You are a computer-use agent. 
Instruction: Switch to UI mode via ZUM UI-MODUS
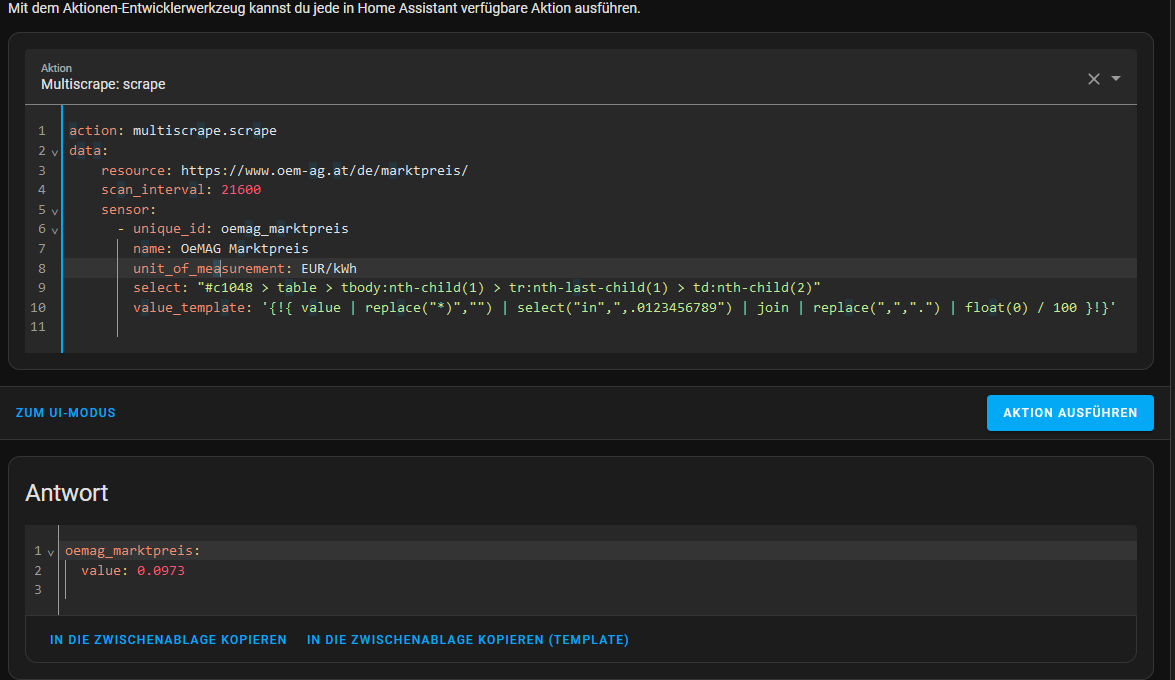click(65, 413)
